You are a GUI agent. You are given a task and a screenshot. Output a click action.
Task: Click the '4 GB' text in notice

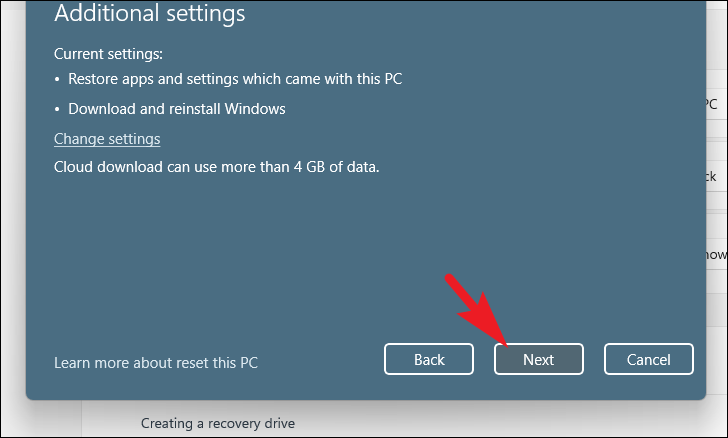coord(309,167)
